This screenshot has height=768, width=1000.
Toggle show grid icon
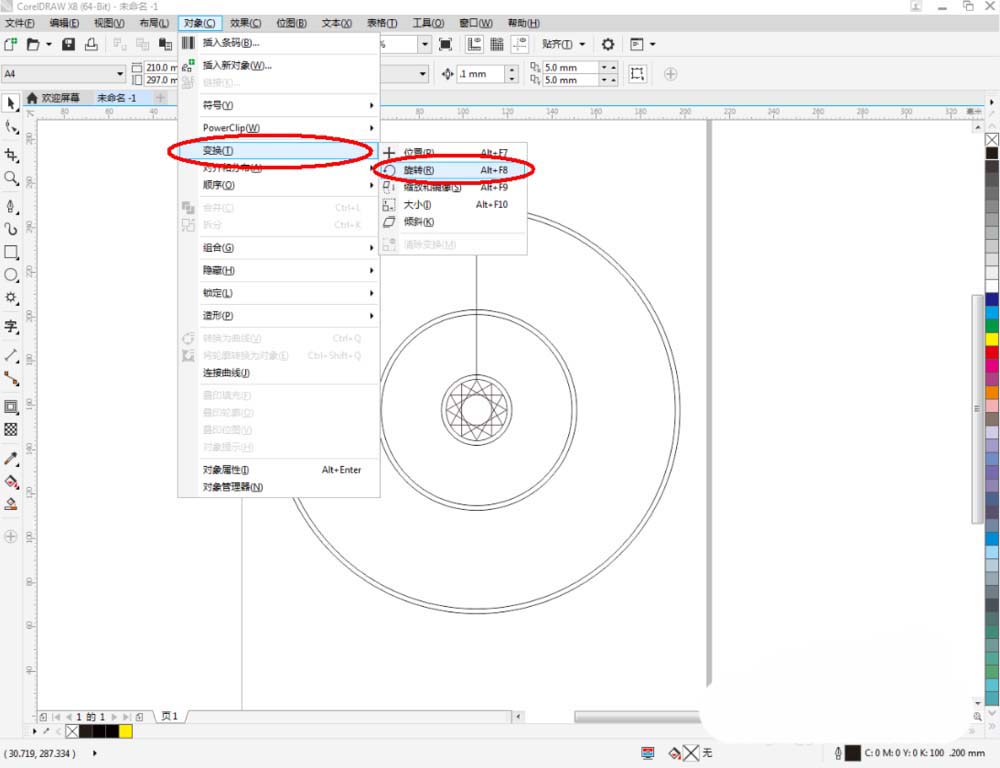[497, 44]
